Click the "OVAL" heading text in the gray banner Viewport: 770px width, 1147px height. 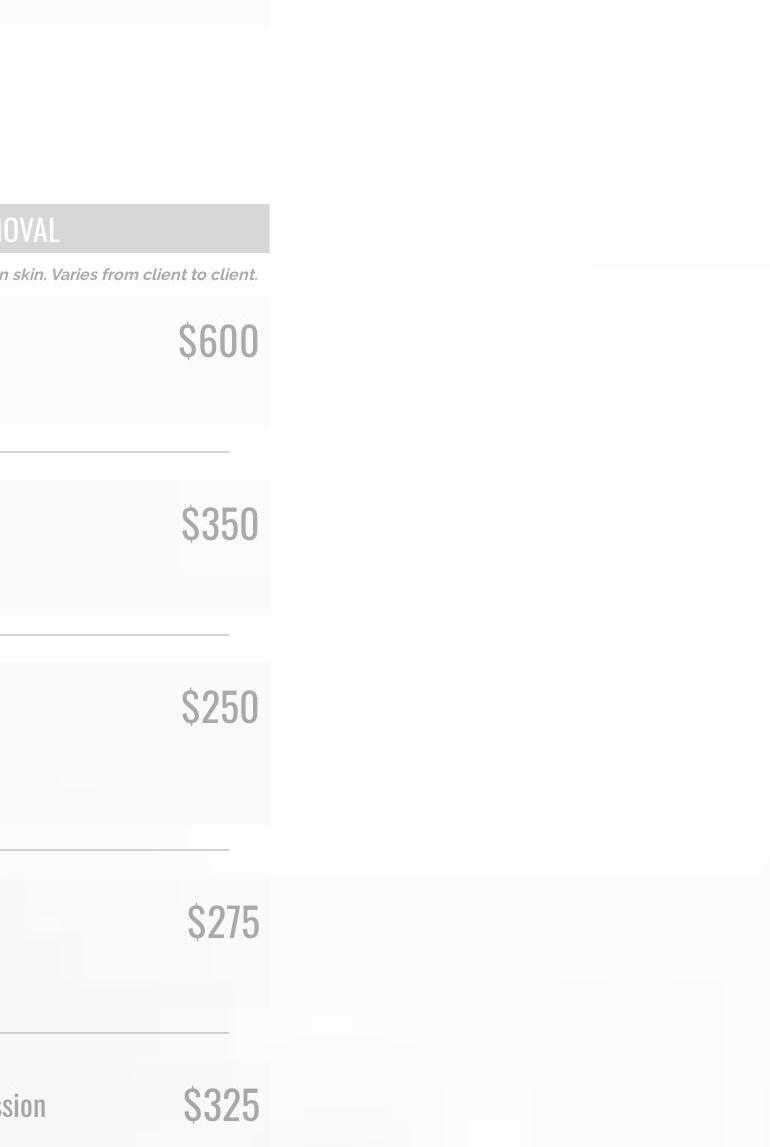[x=30, y=230]
